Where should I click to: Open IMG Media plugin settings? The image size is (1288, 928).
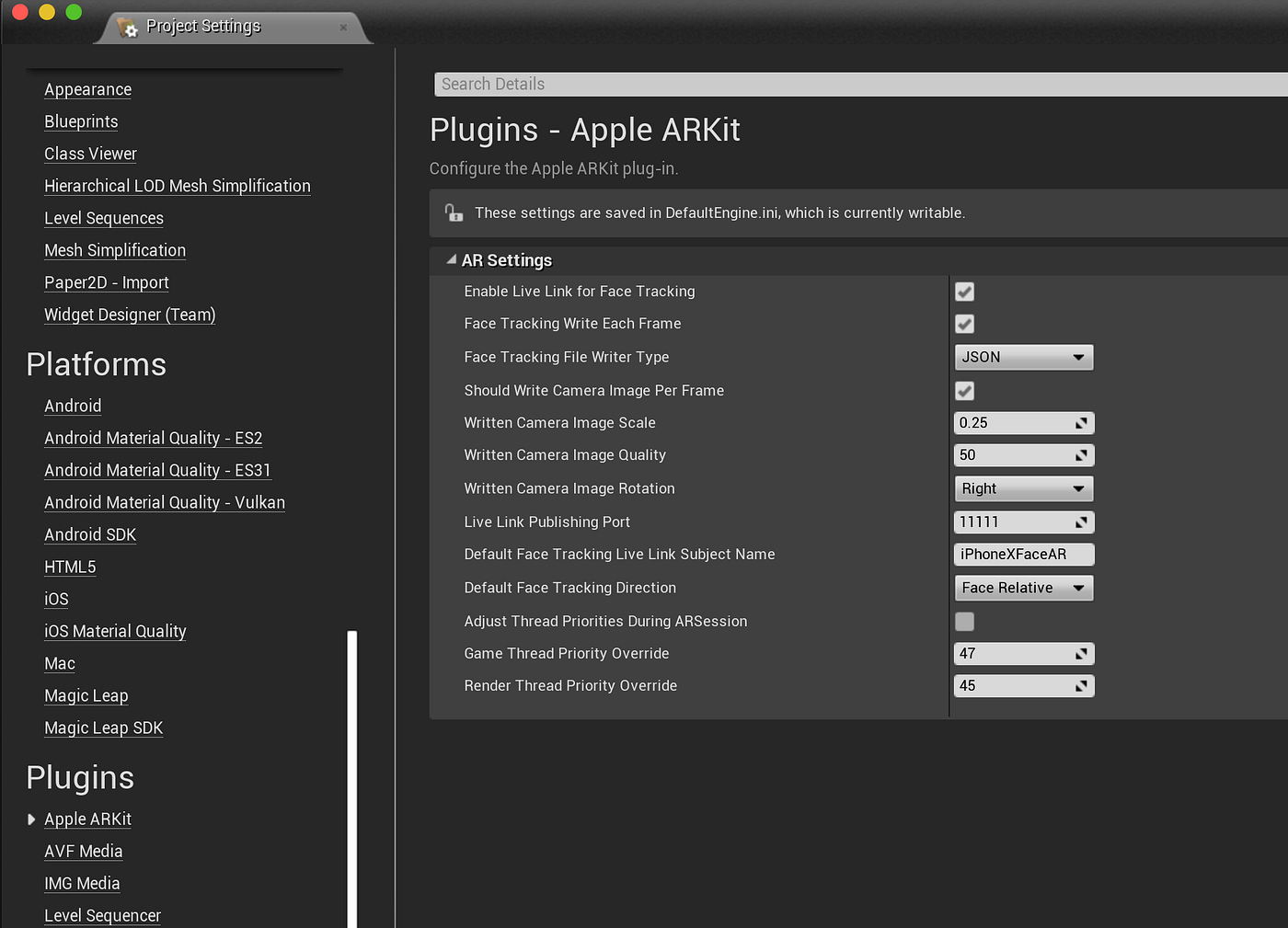pyautogui.click(x=82, y=883)
